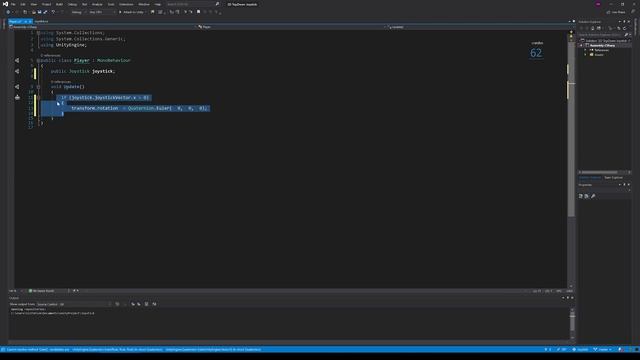This screenshot has height=360, width=640.
Task: Expand the References node
Action: click(x=586, y=50)
